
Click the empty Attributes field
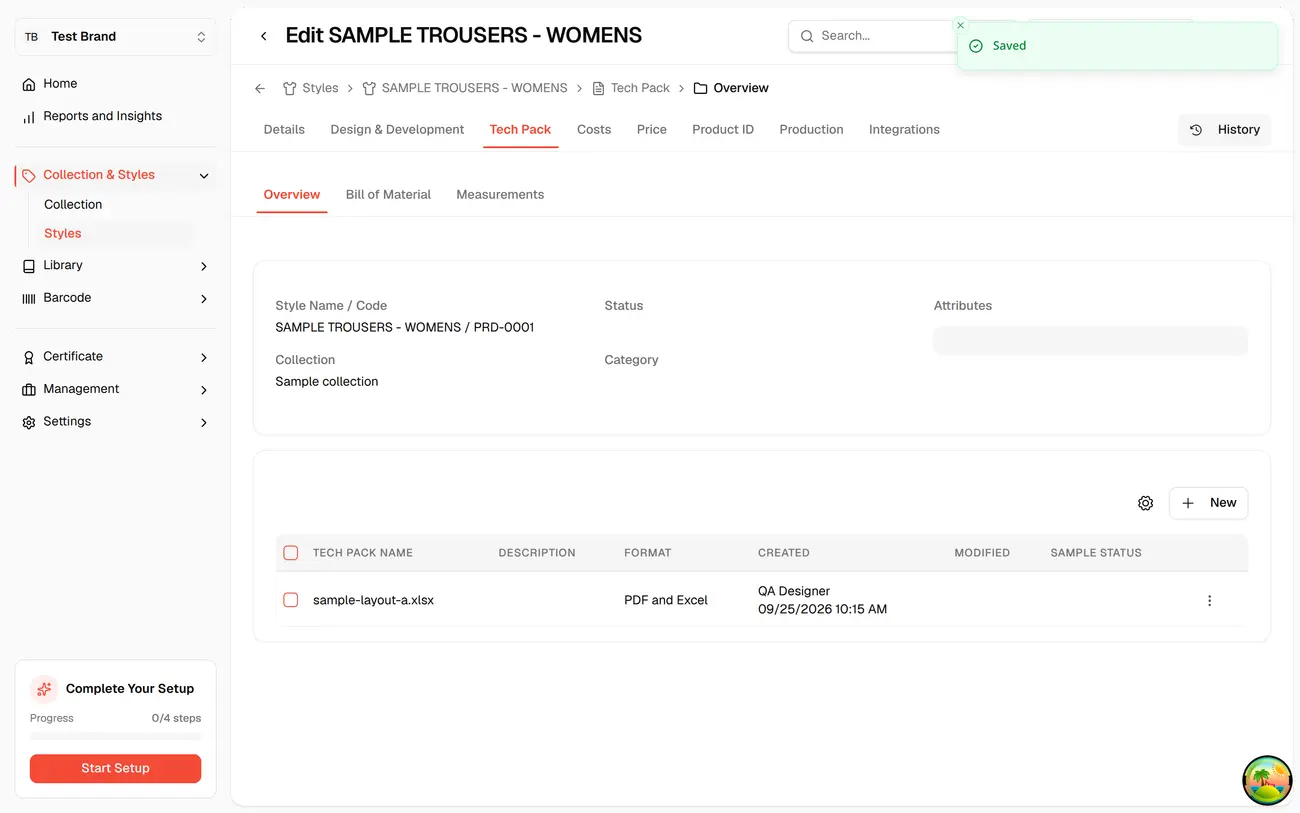tap(1090, 341)
